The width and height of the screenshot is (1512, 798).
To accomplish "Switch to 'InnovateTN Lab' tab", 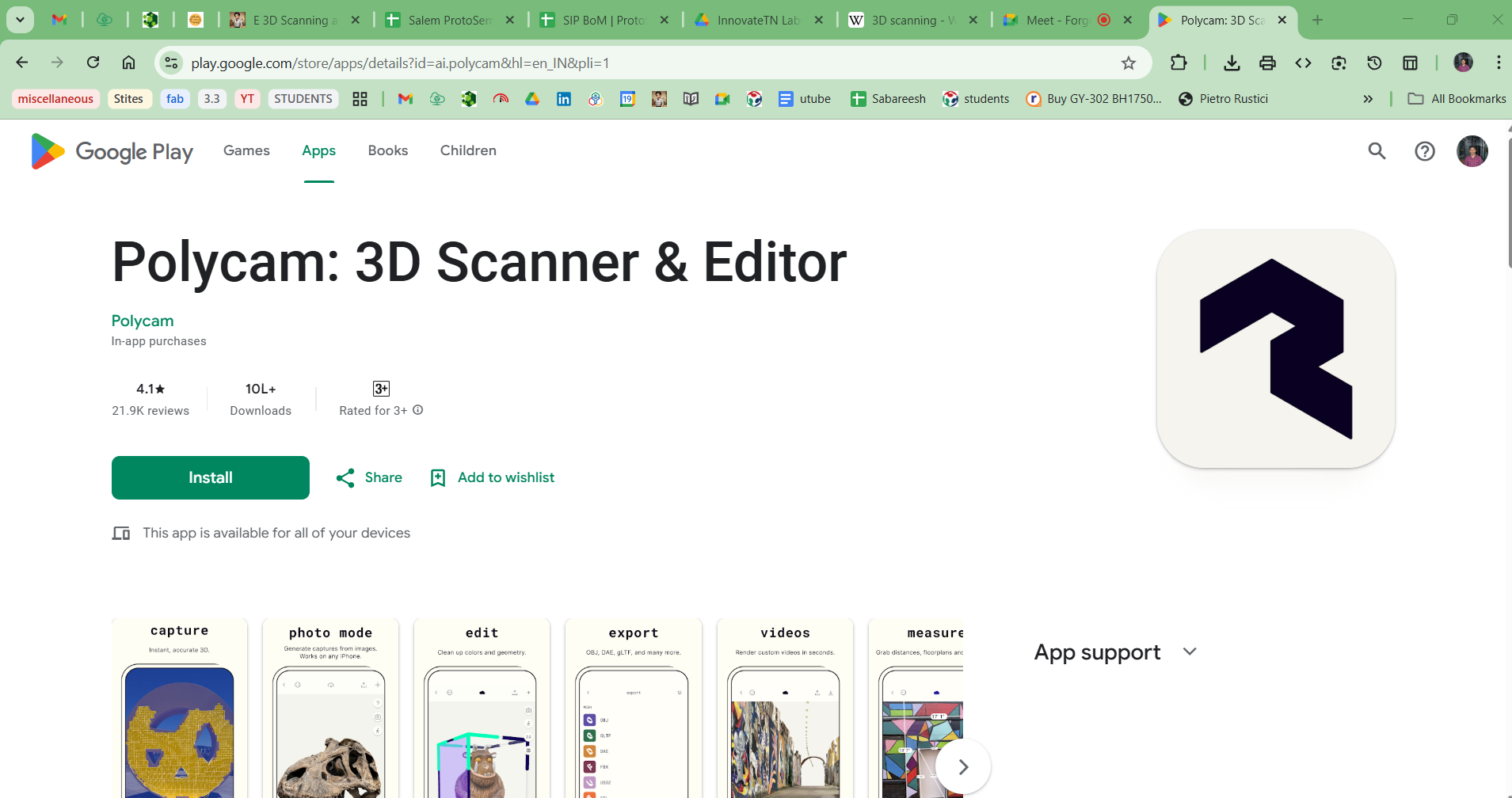I will pyautogui.click(x=758, y=20).
